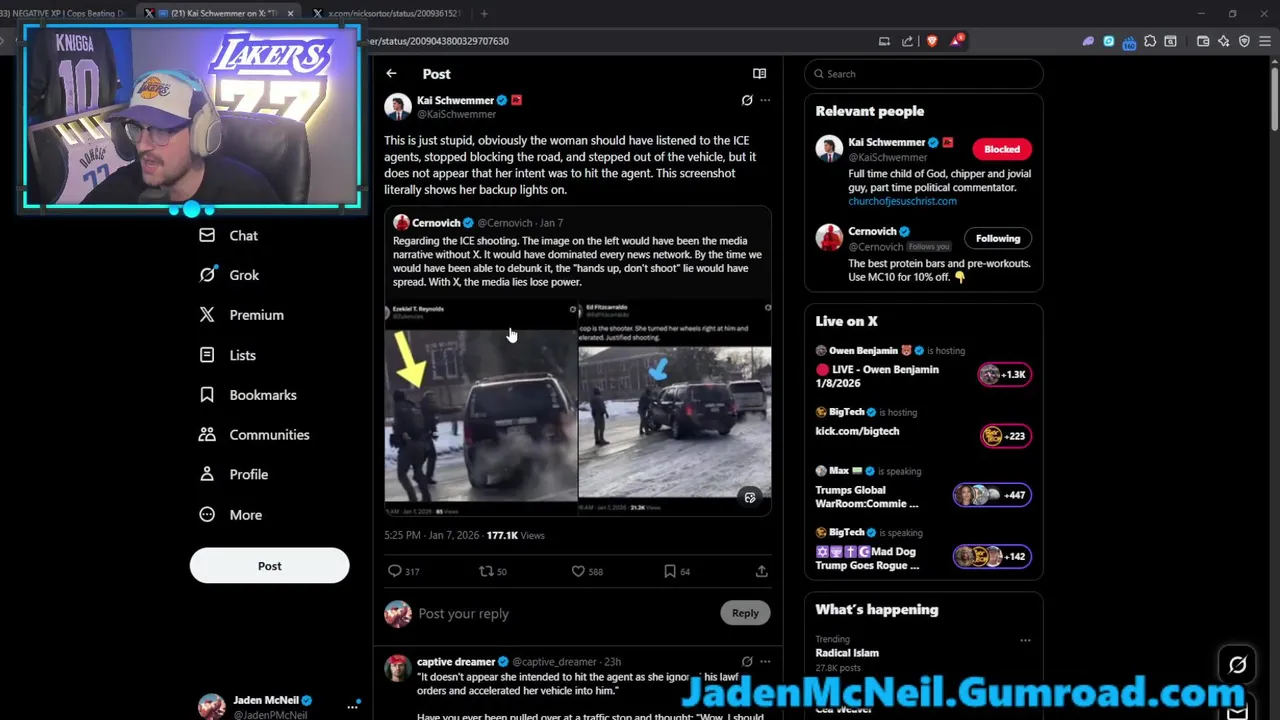
Task: Click the 177.1K Views count
Action: coord(515,535)
